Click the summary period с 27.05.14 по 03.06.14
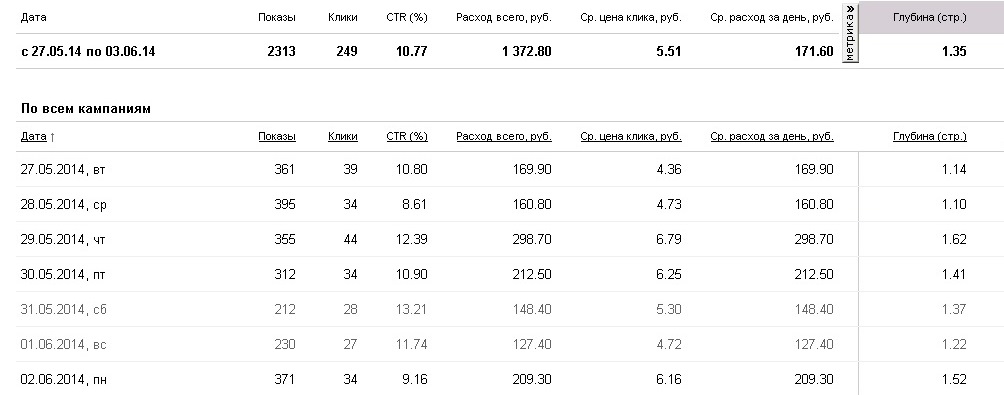1004x395 pixels. 88,51
